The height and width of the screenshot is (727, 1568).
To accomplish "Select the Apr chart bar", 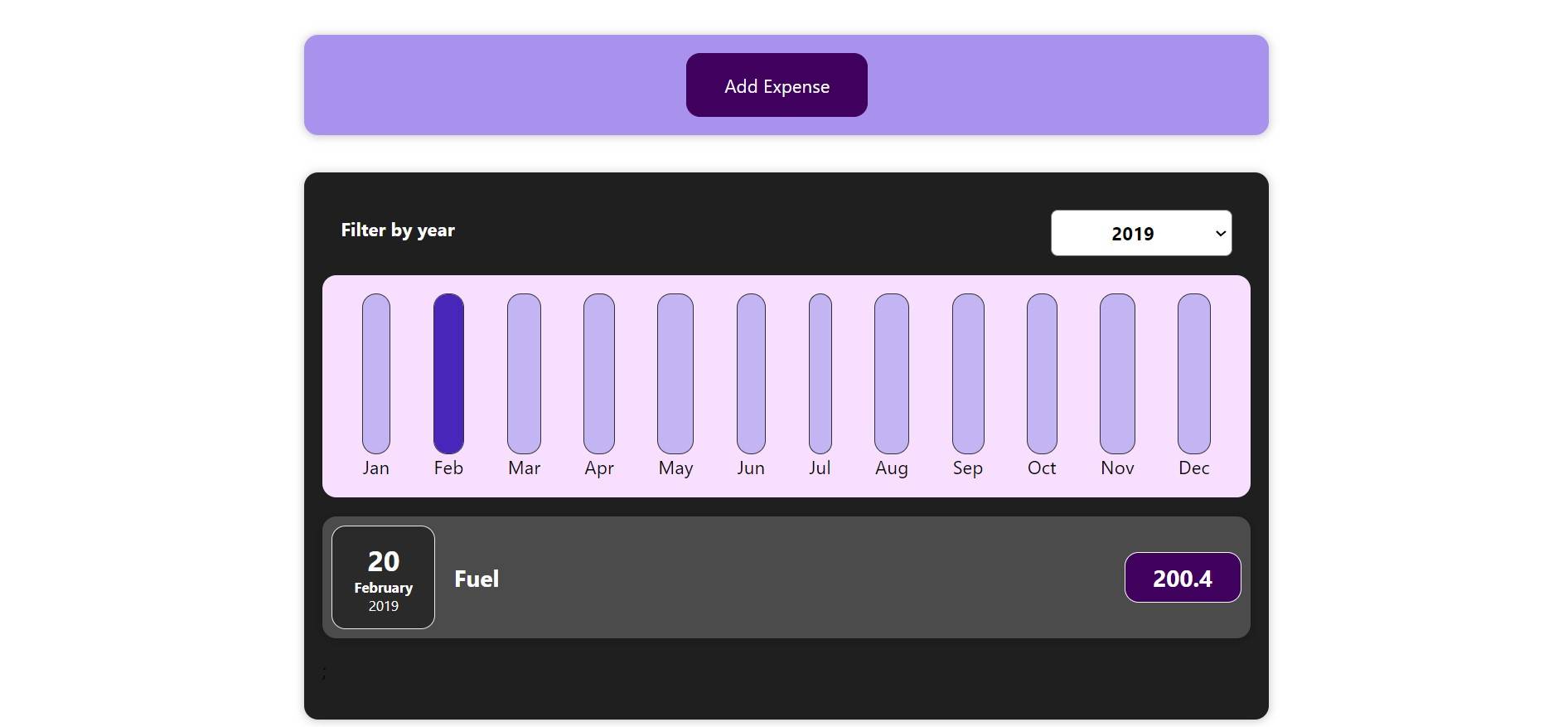I will pos(599,374).
